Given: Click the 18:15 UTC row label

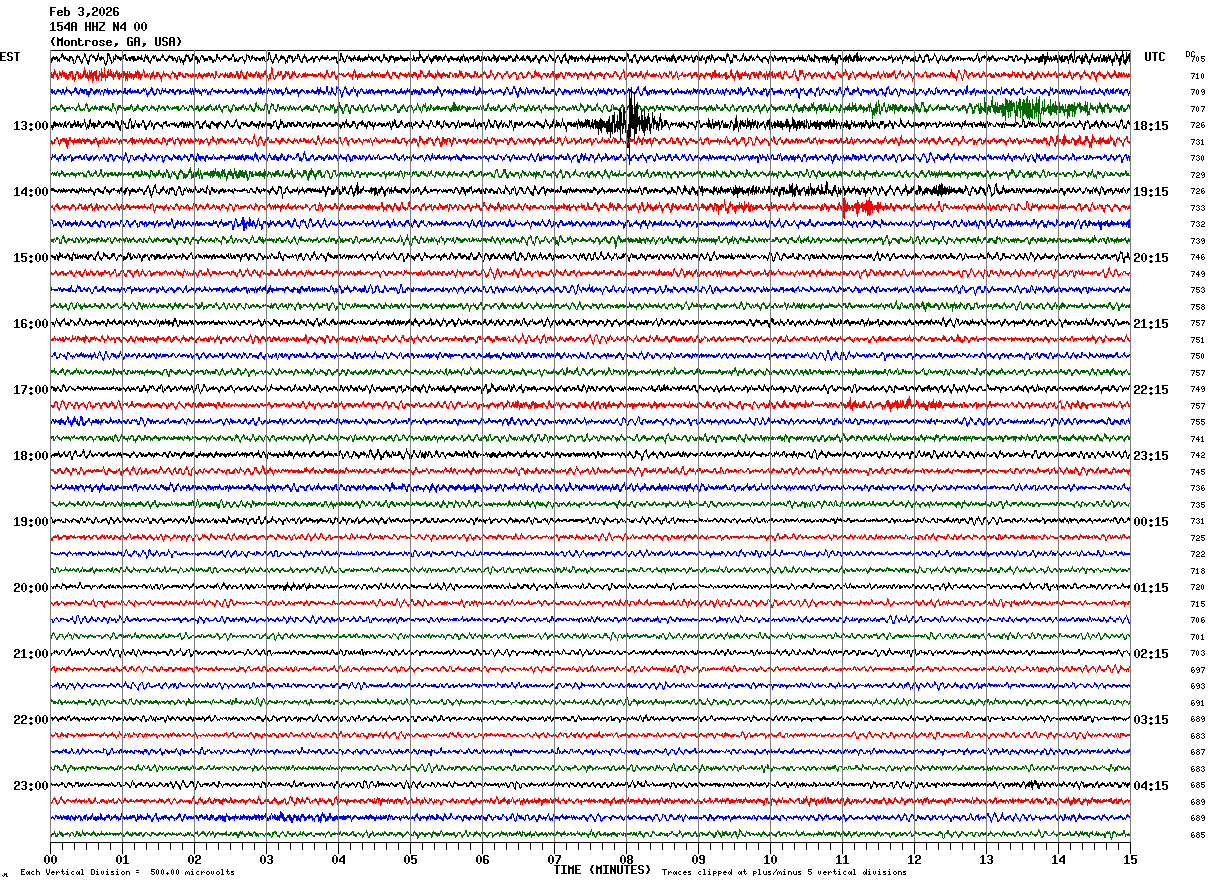Looking at the screenshot, I should point(1151,126).
